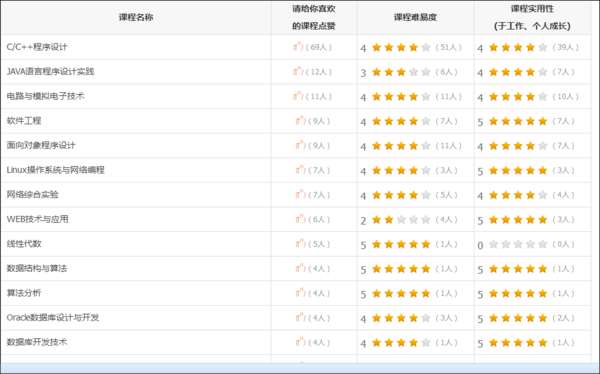The image size is (600, 374).
Task: Select the C/C++程序设计 course name
Action: point(37,47)
